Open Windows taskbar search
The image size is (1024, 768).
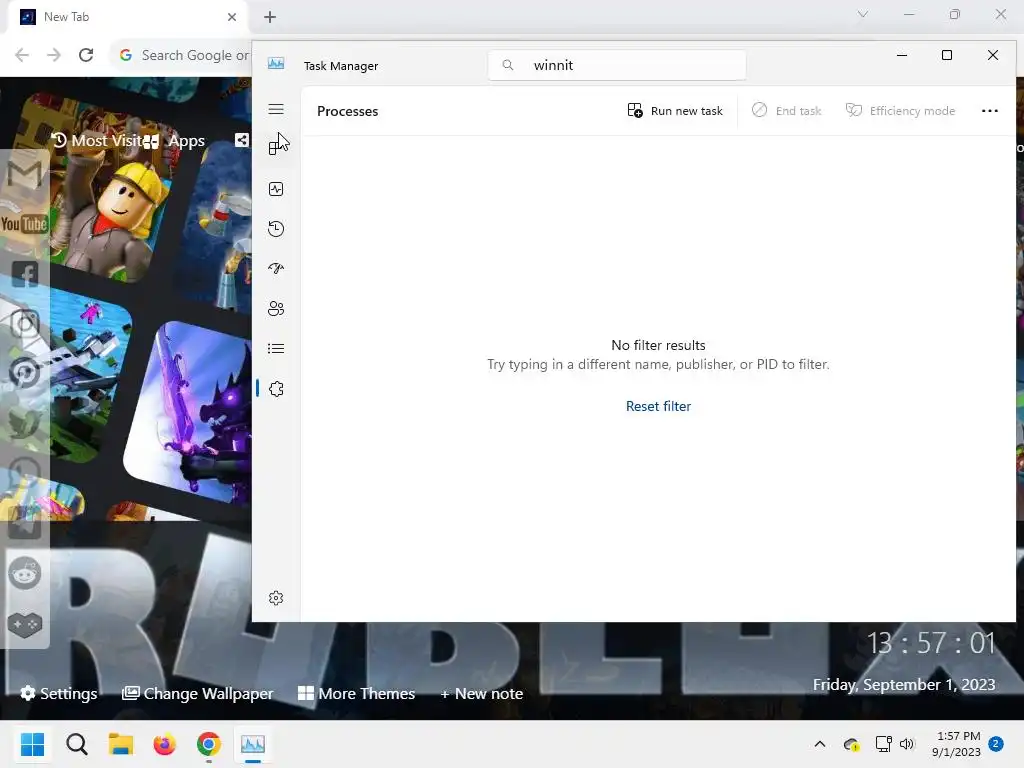pos(76,744)
